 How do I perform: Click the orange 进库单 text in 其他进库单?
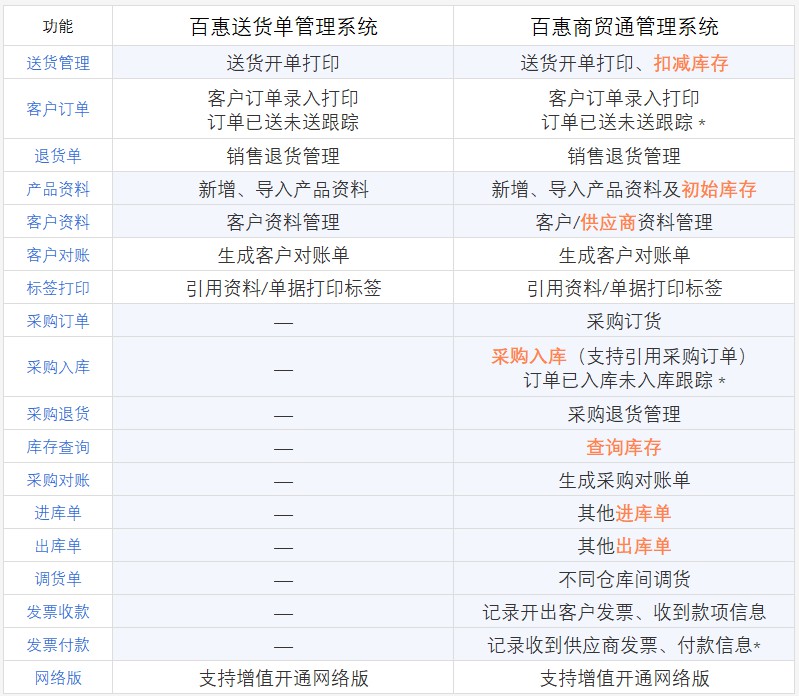(x=643, y=513)
